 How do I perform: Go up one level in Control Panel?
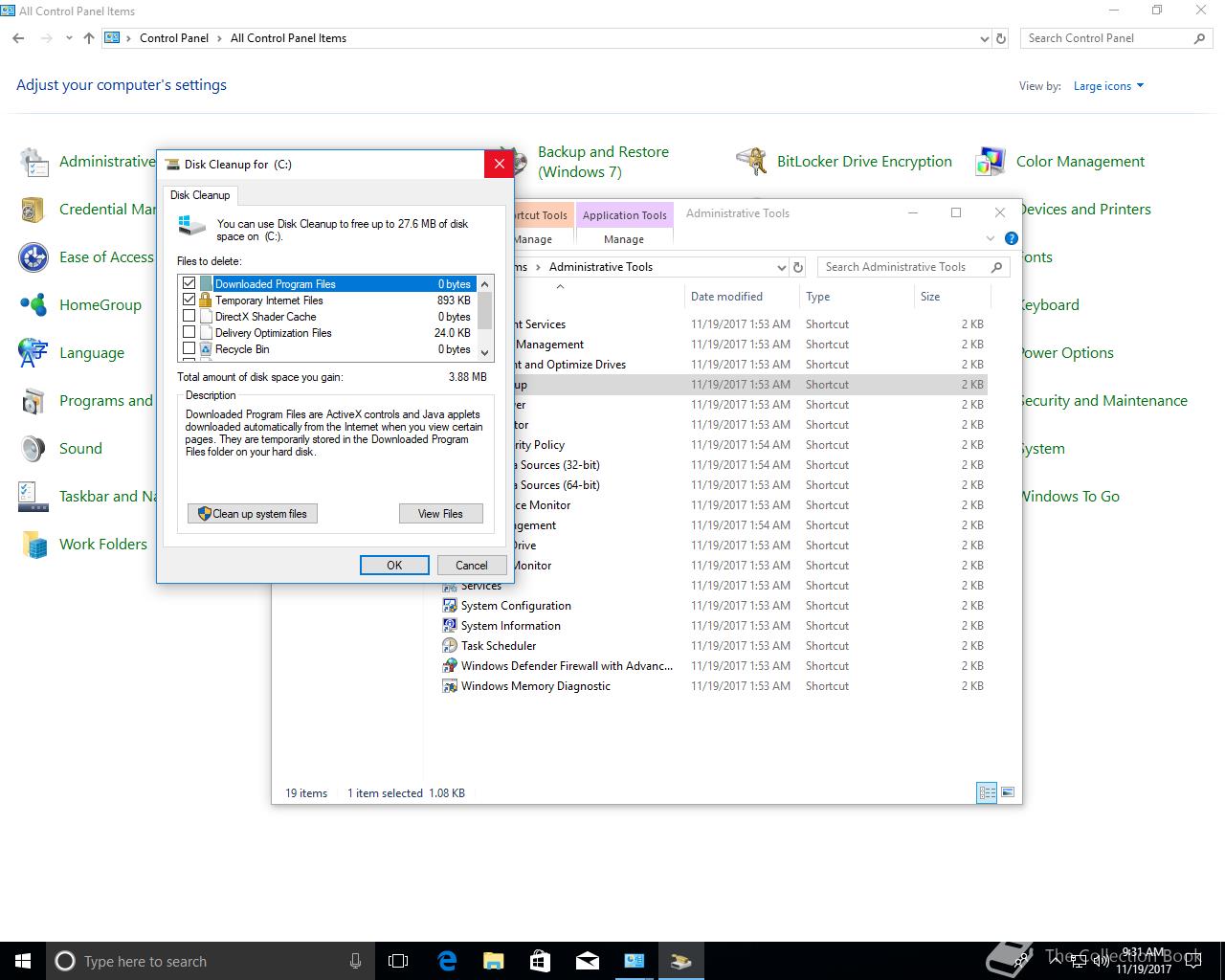point(89,38)
